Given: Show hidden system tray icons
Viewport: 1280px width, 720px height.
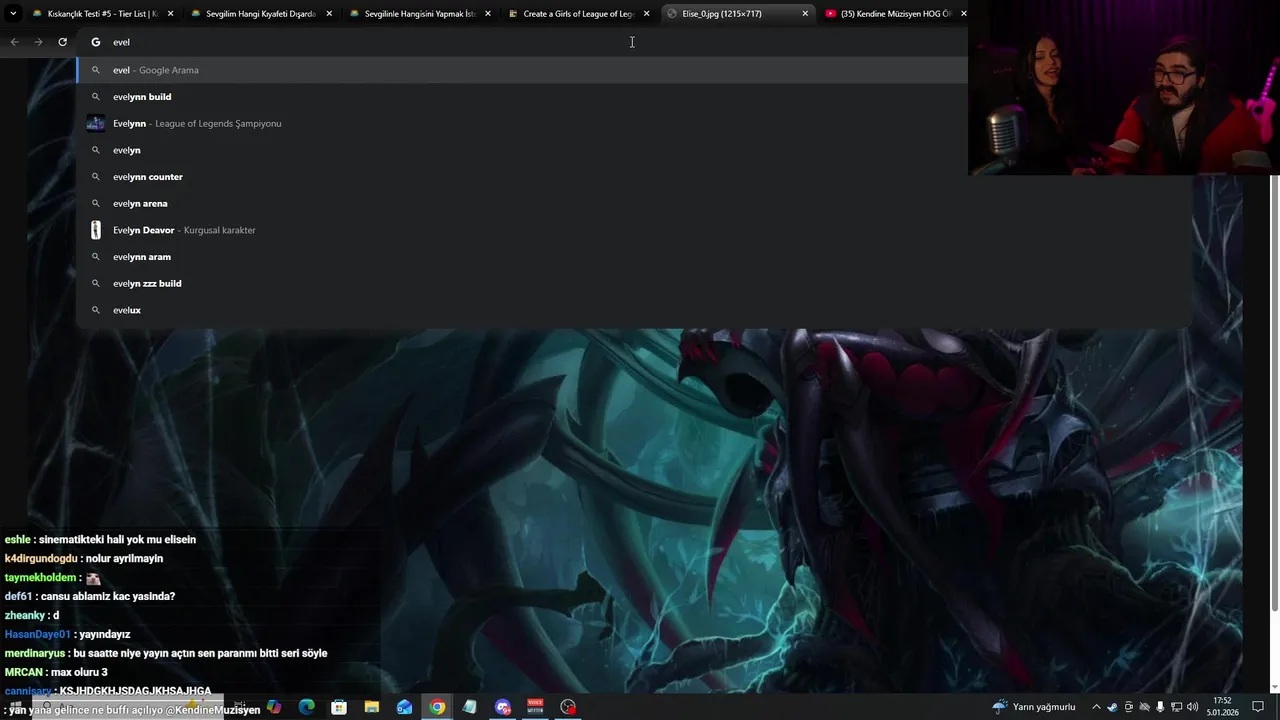Looking at the screenshot, I should tap(1096, 707).
